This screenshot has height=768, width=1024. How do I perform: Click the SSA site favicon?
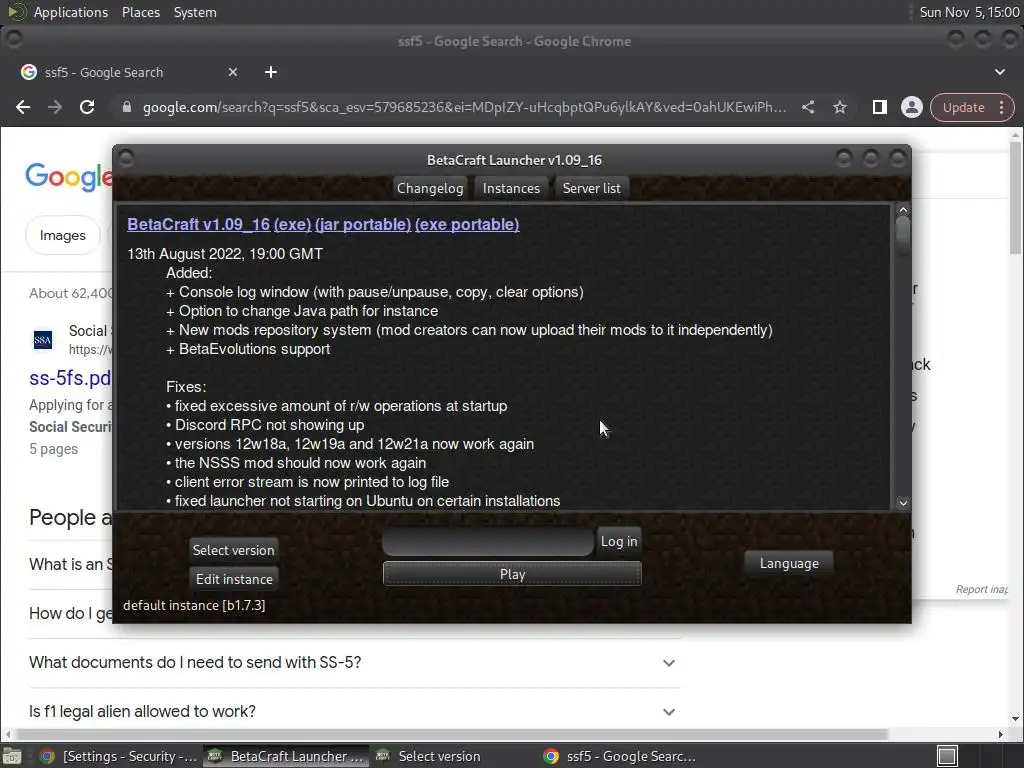[x=43, y=340]
